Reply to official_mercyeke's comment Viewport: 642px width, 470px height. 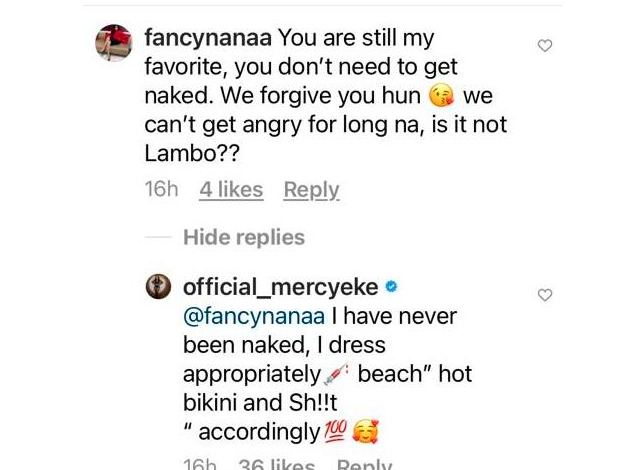click(364, 464)
